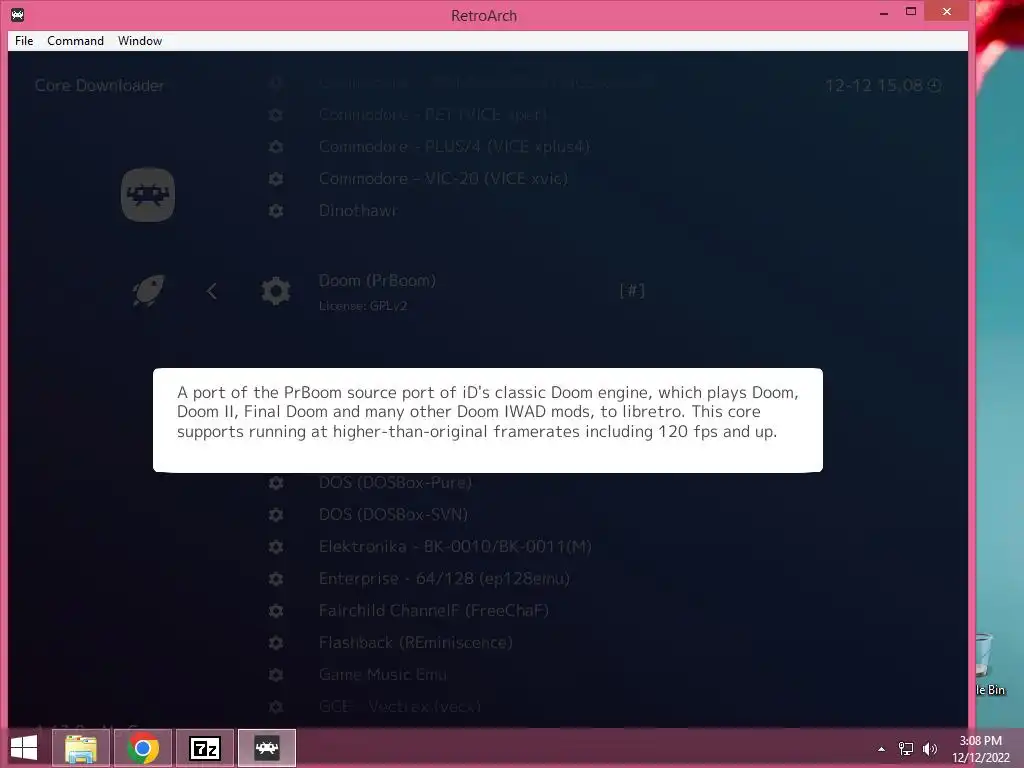Viewport: 1024px width, 768px height.
Task: Click the gear icon next to Elektronika
Action: (x=276, y=547)
